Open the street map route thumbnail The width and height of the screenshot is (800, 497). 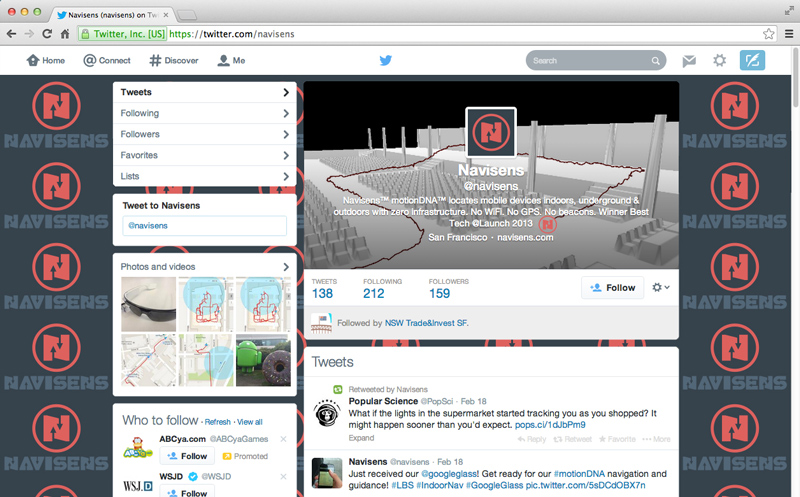pos(148,360)
